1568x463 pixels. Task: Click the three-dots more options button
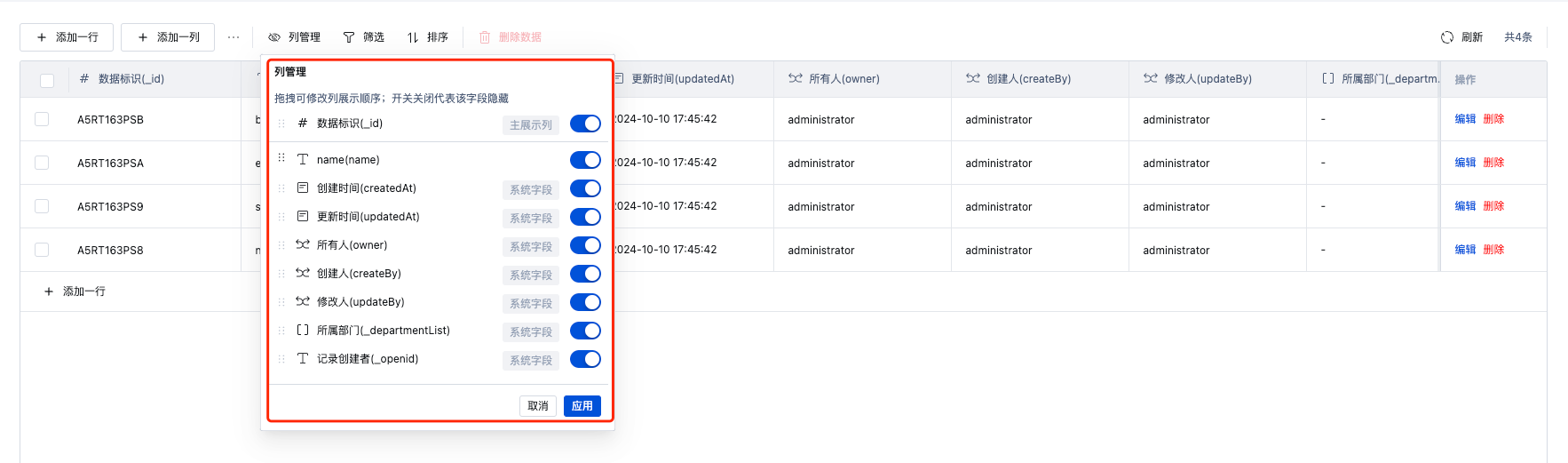pos(234,37)
